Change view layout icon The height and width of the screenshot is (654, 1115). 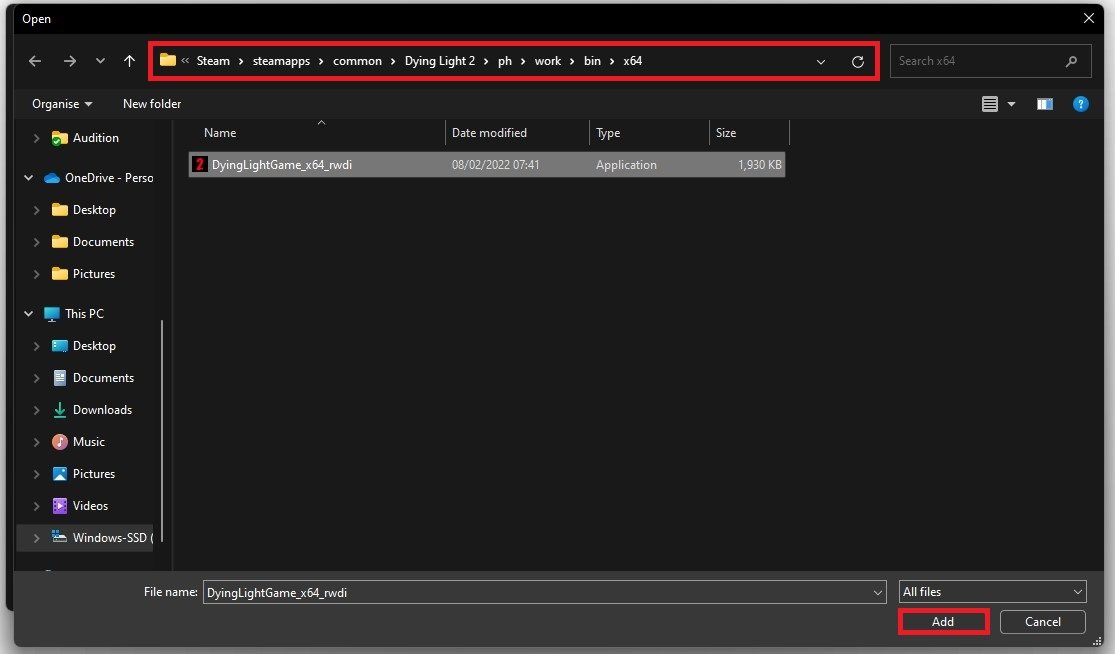pyautogui.click(x=989, y=104)
